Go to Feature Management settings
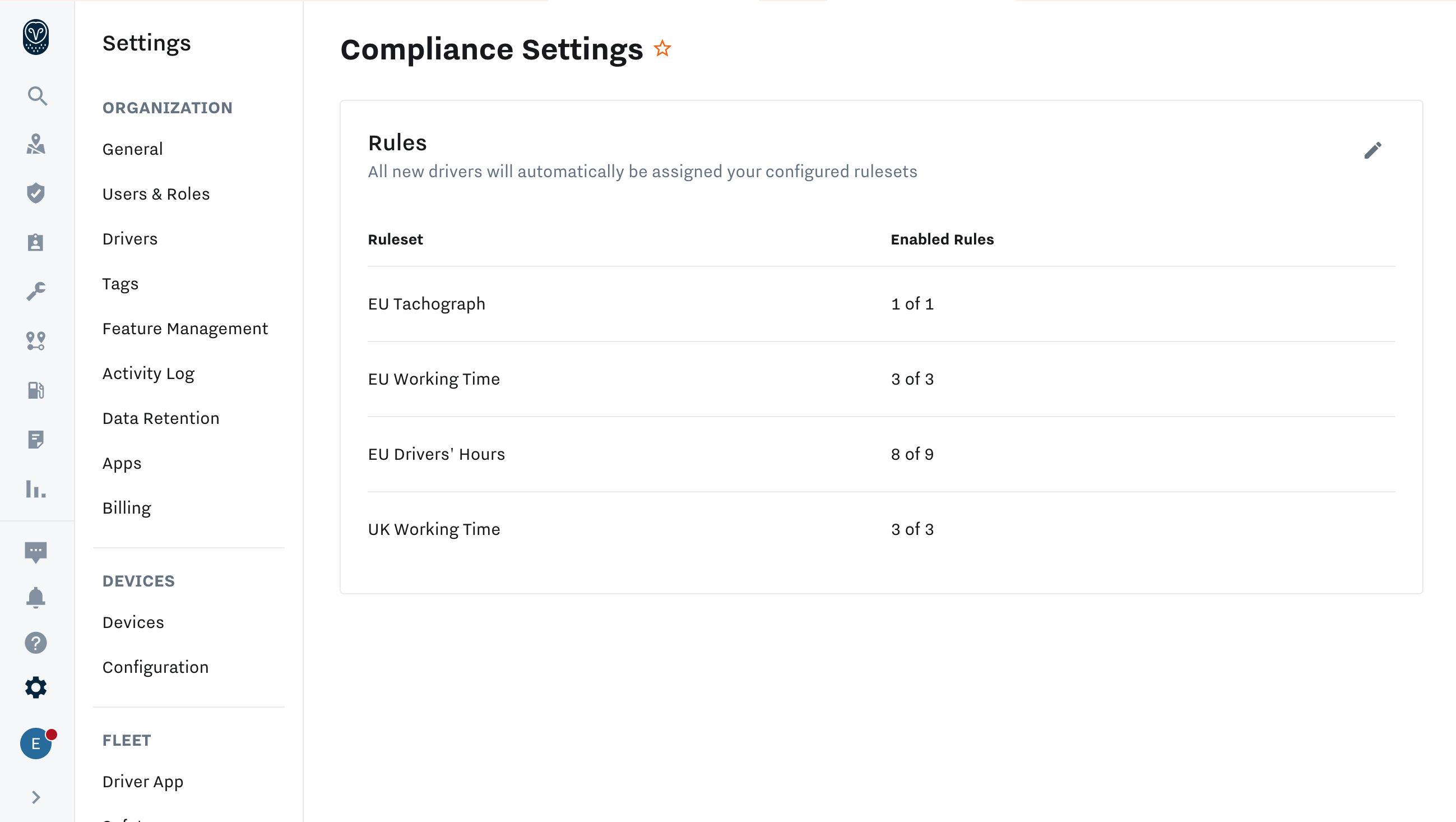The height and width of the screenshot is (822, 1456). click(185, 329)
